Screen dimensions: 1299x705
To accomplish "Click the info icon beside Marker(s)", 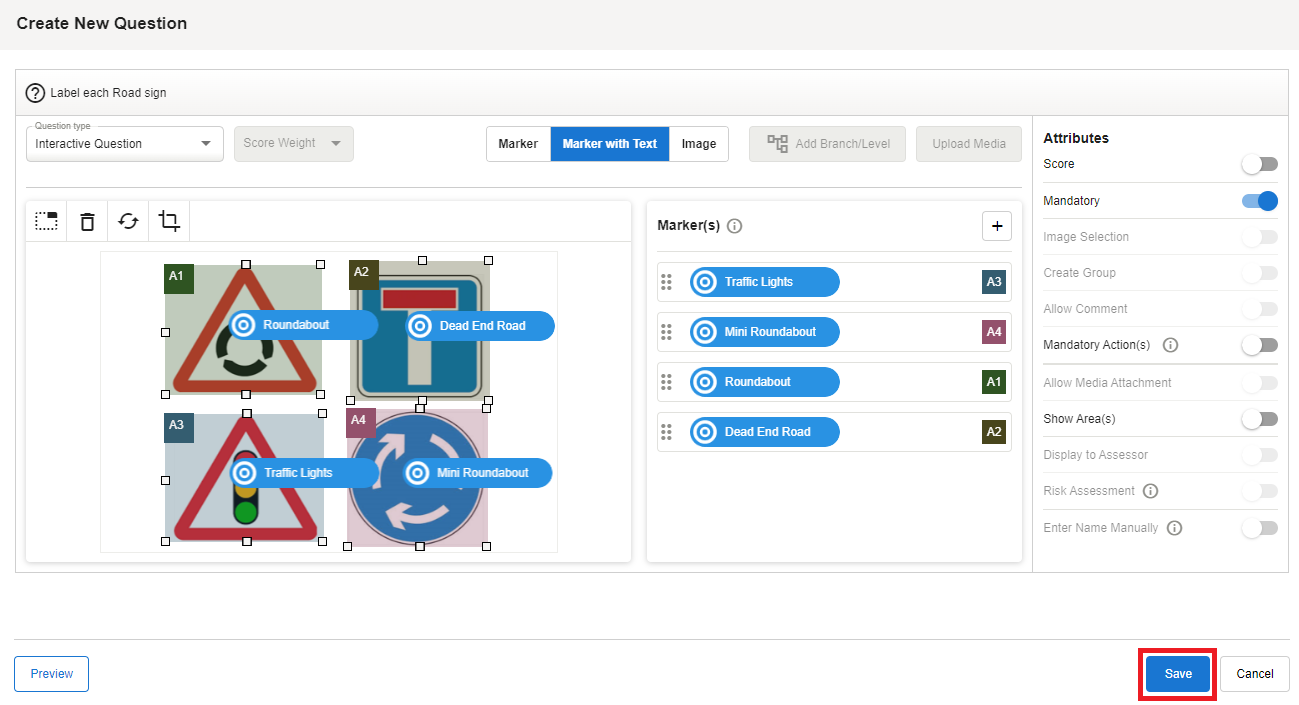I will (x=735, y=226).
